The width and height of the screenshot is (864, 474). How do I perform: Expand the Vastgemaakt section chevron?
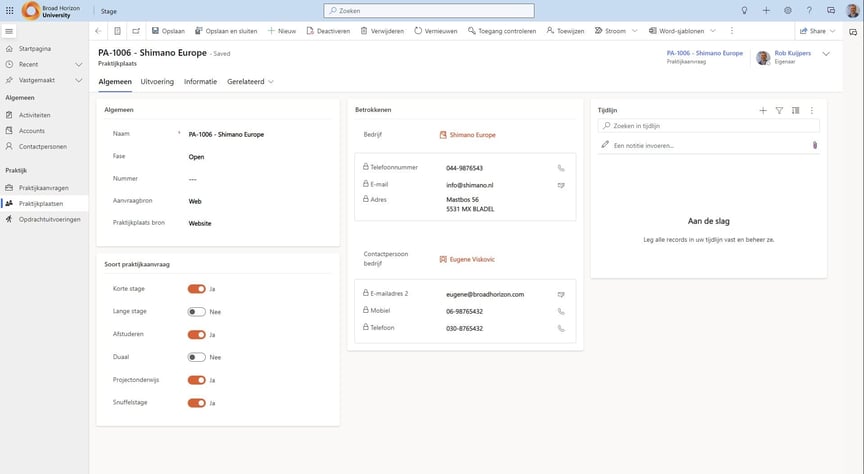point(79,80)
